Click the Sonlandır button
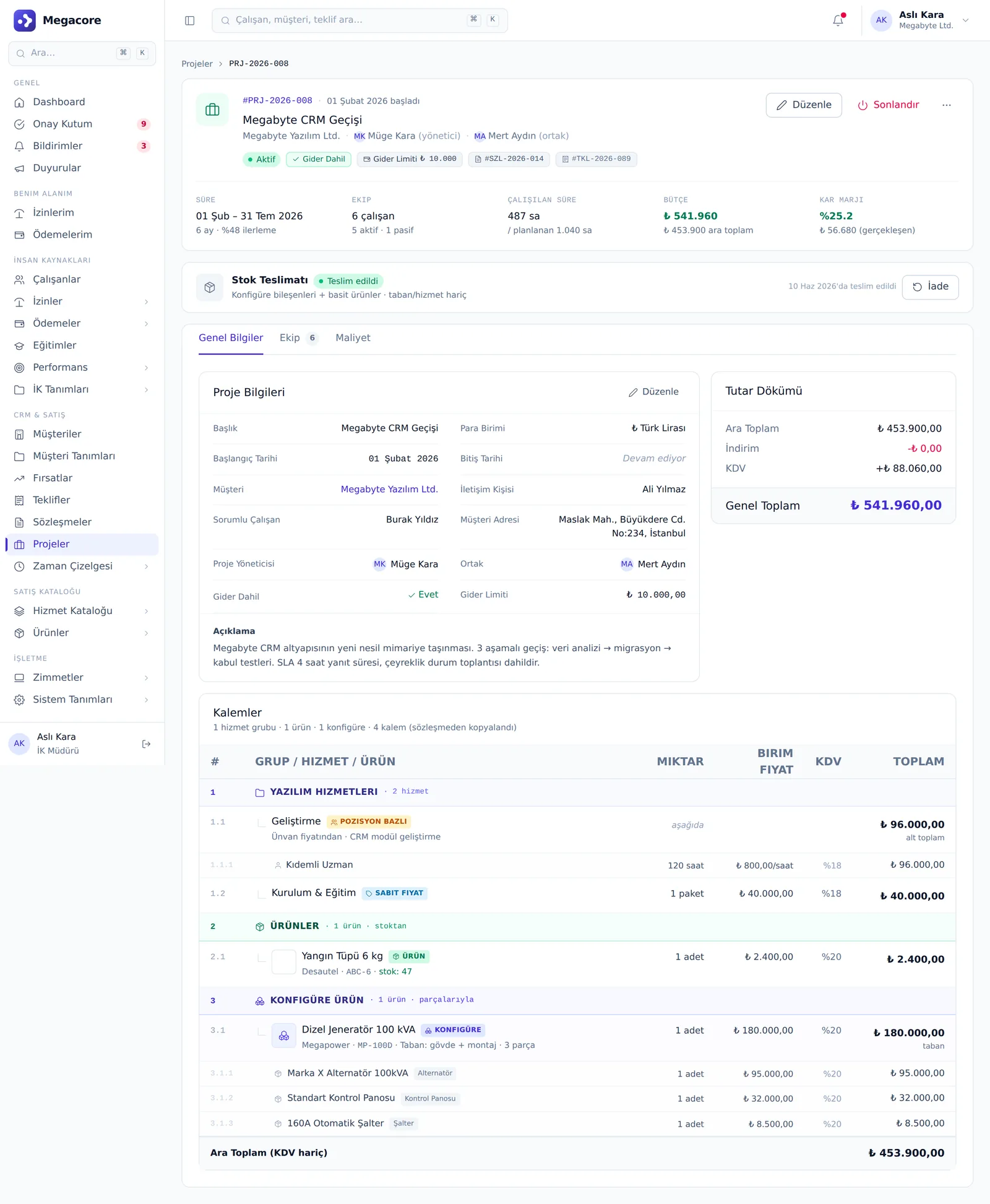990x1204 pixels. [889, 105]
